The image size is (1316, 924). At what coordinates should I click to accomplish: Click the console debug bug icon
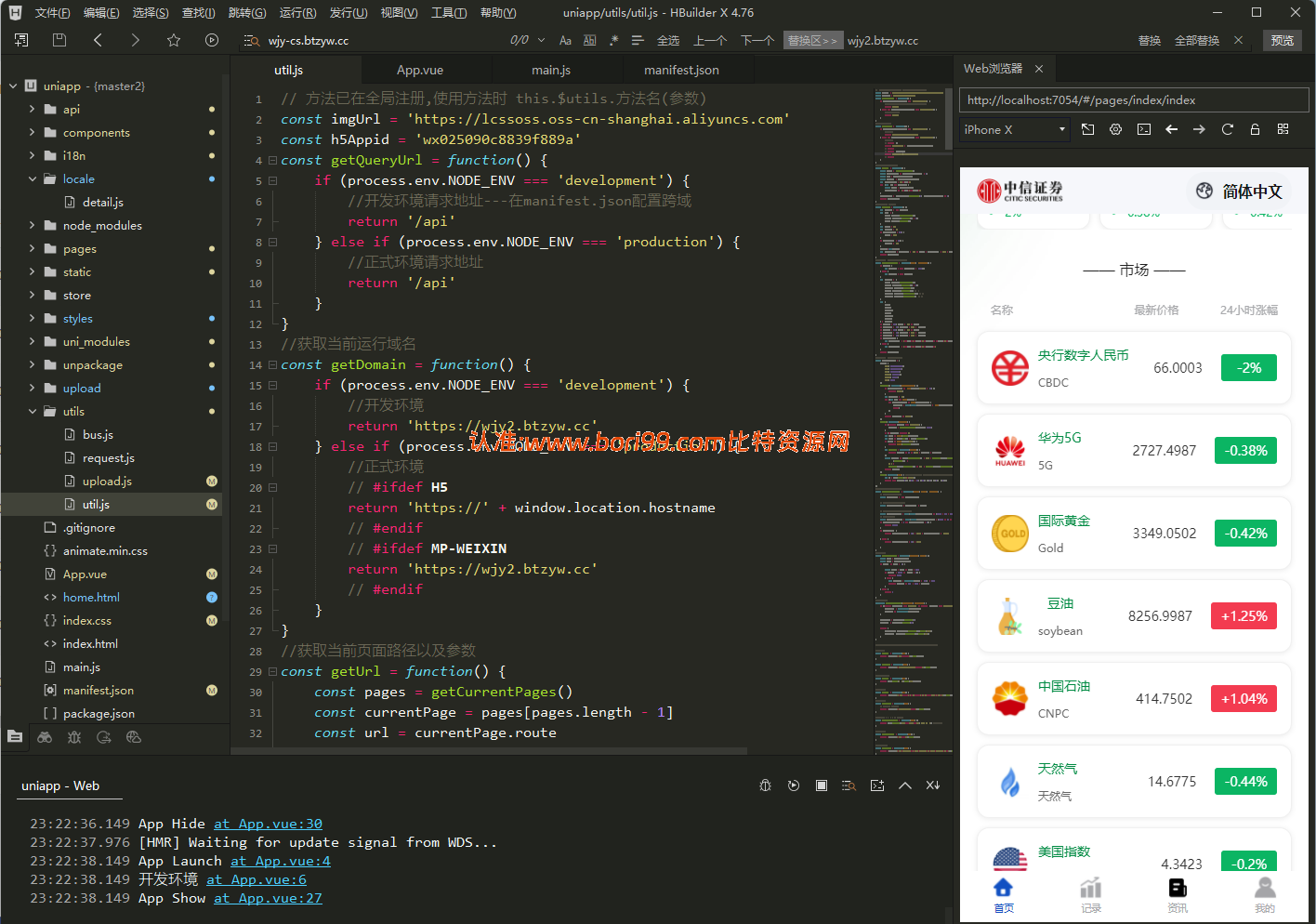[765, 785]
